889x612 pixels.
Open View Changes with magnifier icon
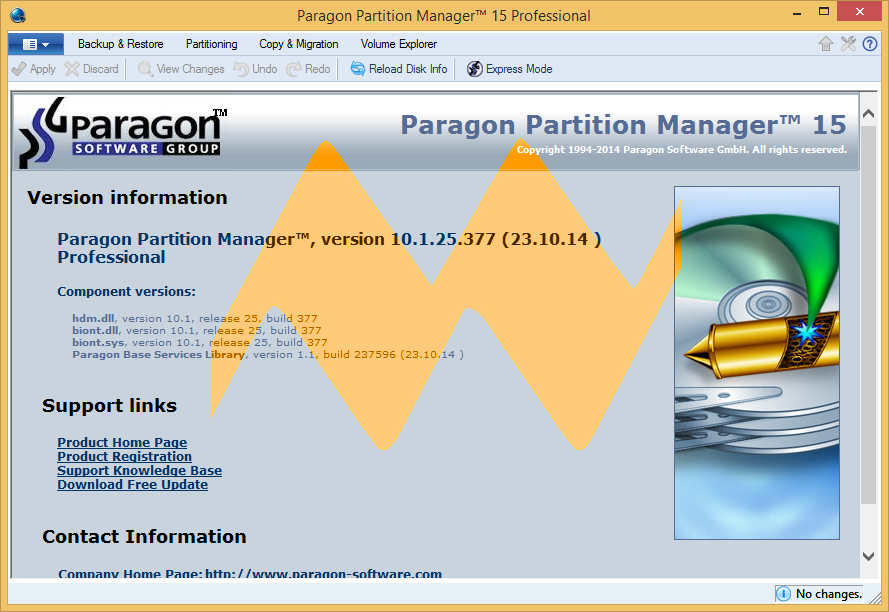coord(181,69)
